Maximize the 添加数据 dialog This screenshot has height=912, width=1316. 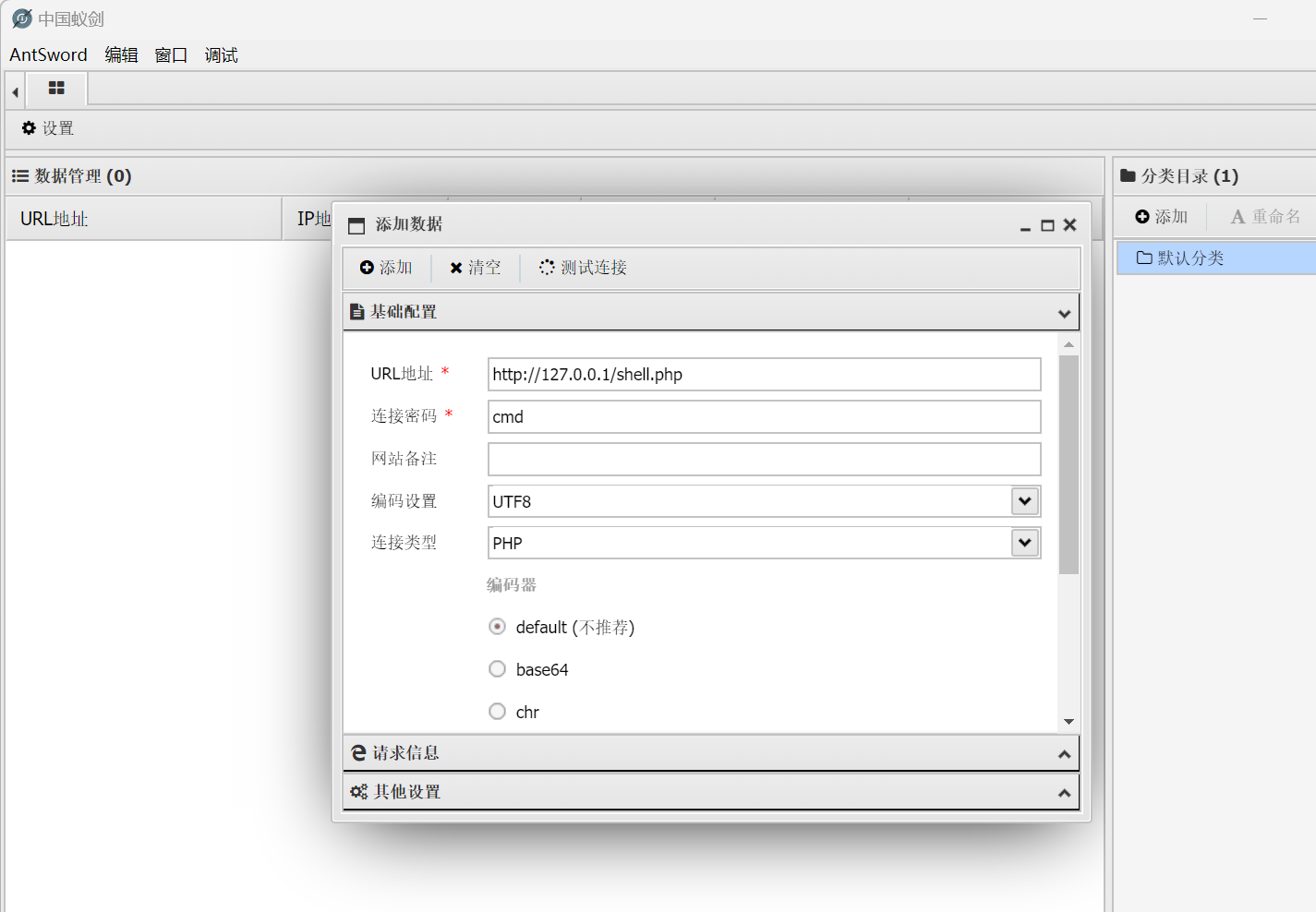coord(1047,225)
